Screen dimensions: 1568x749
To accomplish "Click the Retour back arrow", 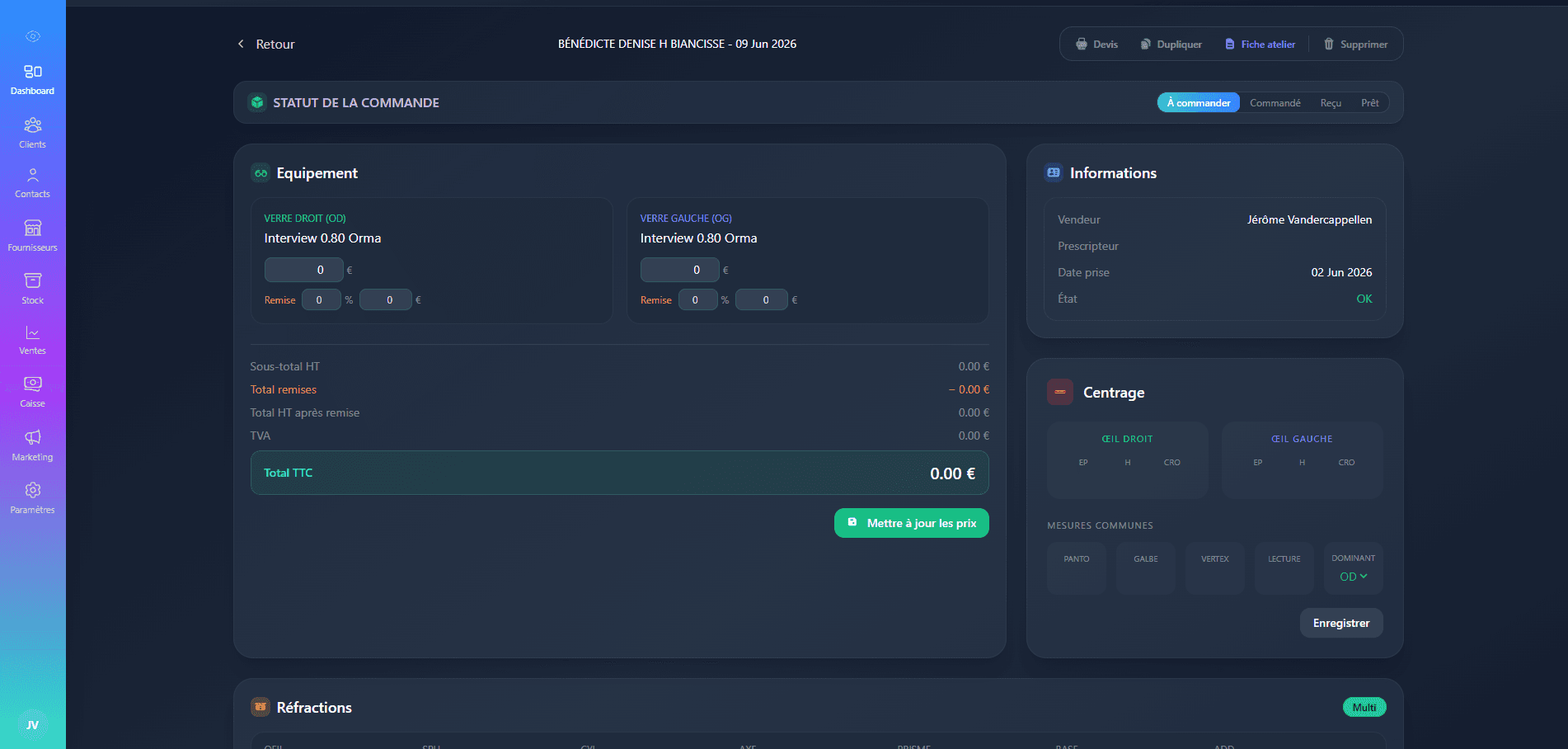I will pos(241,44).
